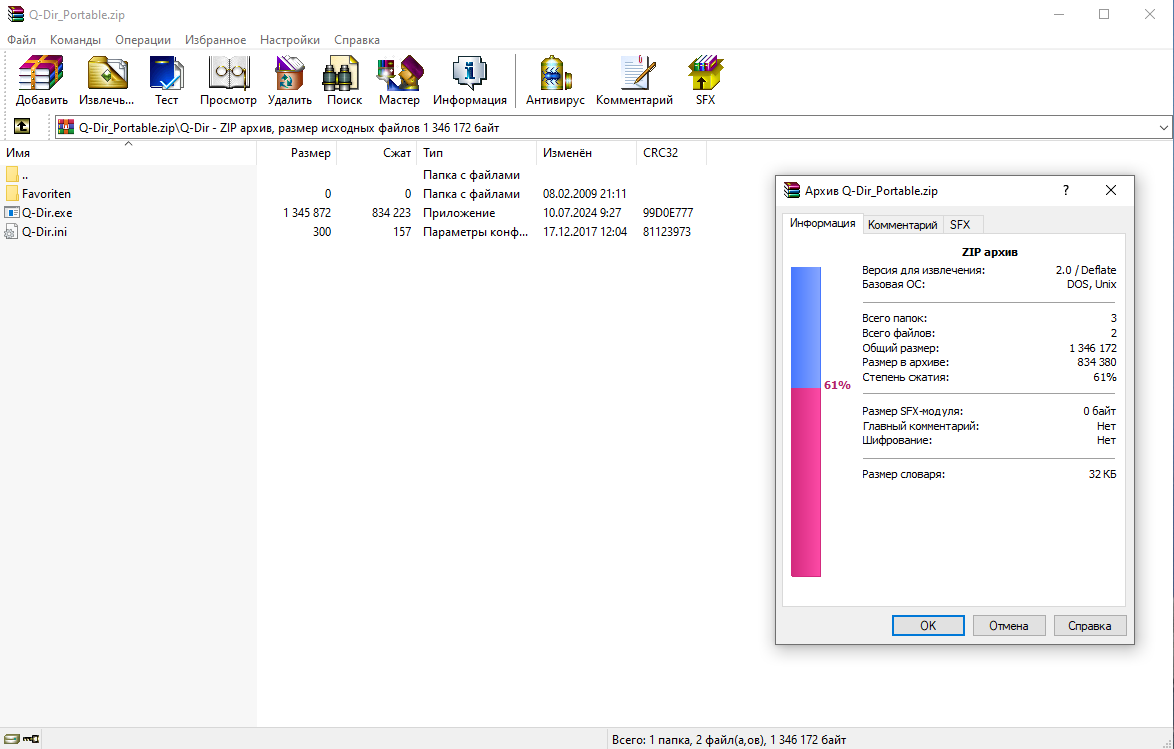Image resolution: width=1174 pixels, height=749 pixels.
Task: Sort by the CRC32 column header
Action: coord(671,153)
